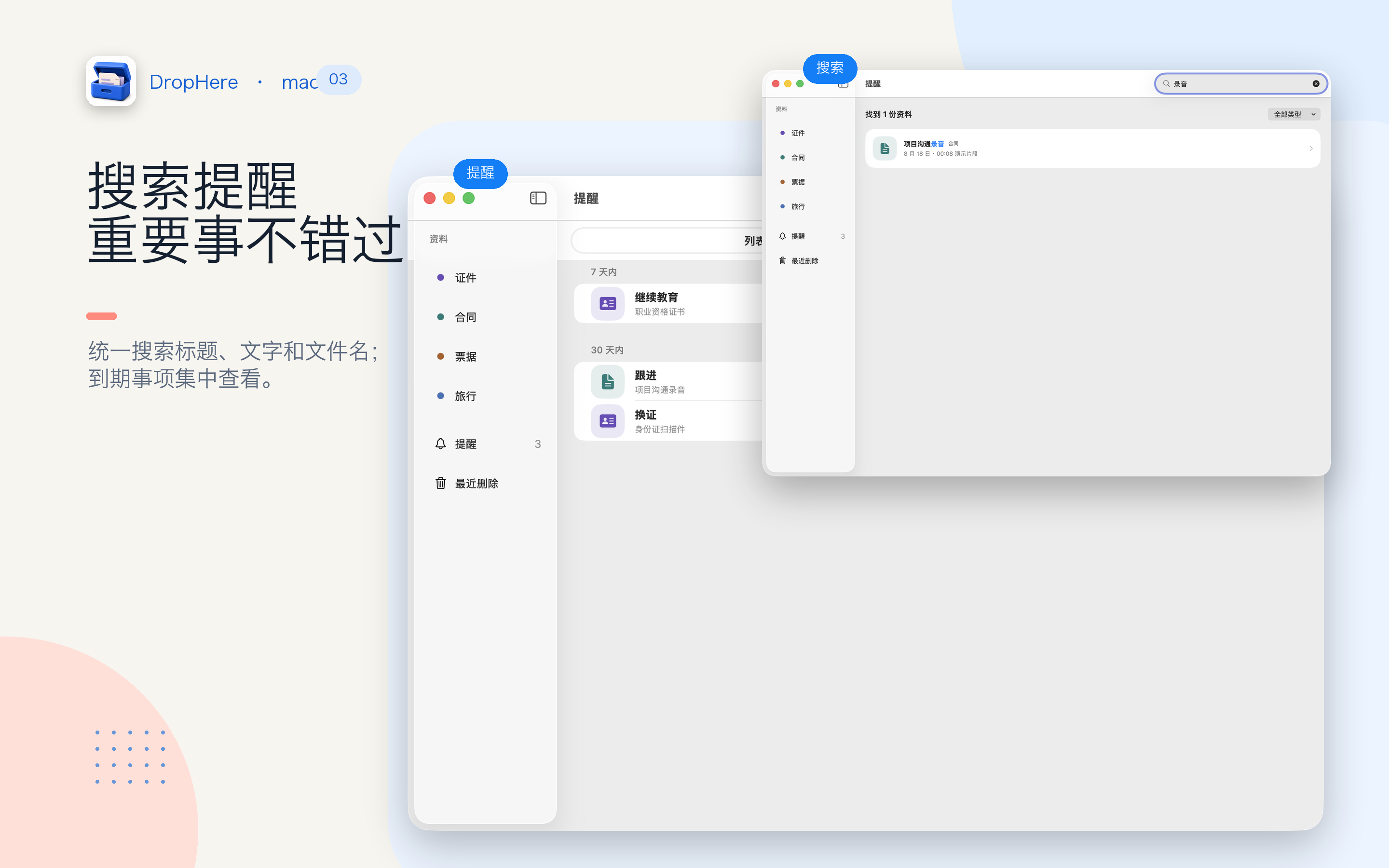The height and width of the screenshot is (868, 1389).
Task: Select 票据 in the search window sidebar
Action: point(798,182)
